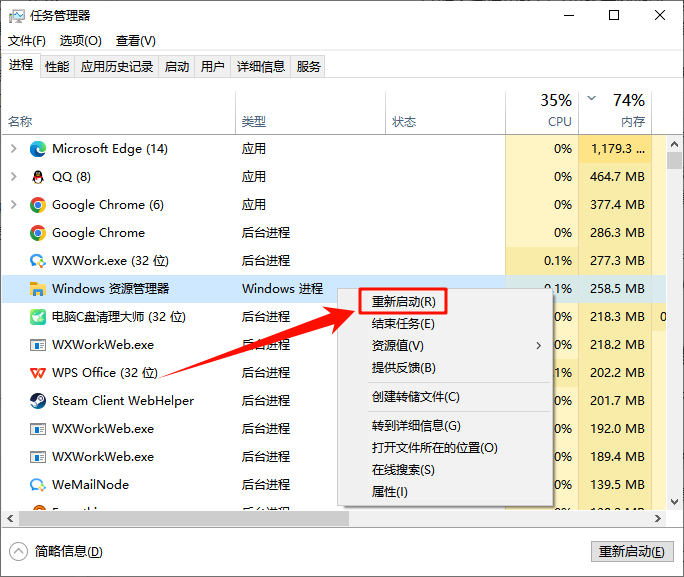Click the vertical scrollbar down arrow
The width and height of the screenshot is (684, 577).
[x=674, y=502]
